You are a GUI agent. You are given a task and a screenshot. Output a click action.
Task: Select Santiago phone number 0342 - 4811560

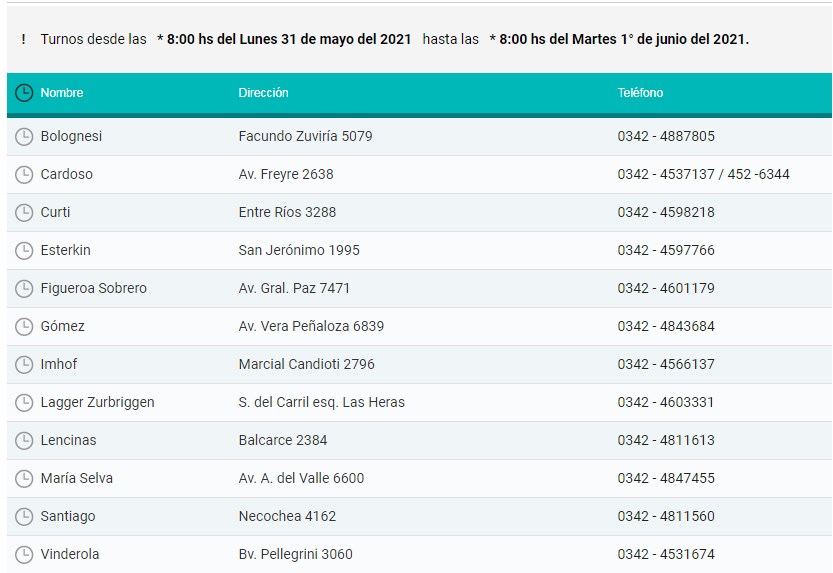point(666,516)
